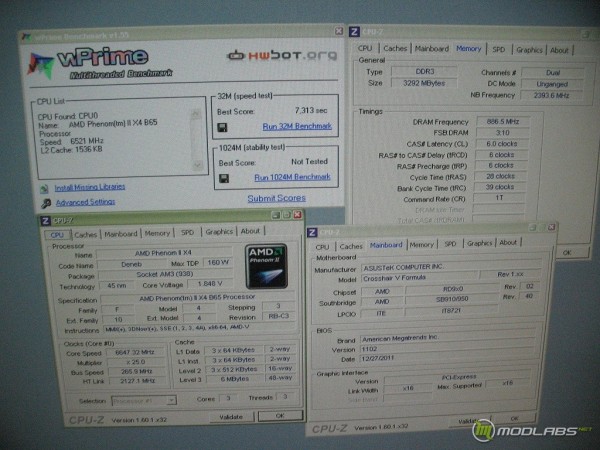
Task: Click the Core Voltage value 1.848 V
Action: (x=209, y=284)
